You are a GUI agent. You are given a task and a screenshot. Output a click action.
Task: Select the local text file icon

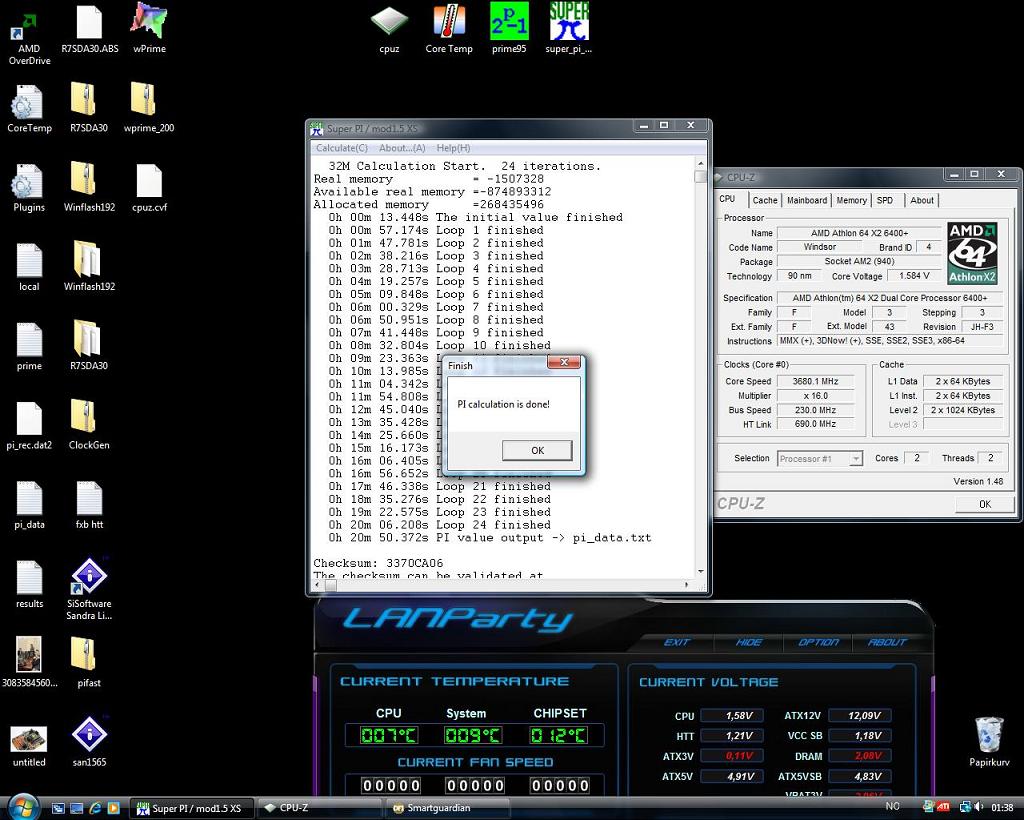tap(29, 267)
